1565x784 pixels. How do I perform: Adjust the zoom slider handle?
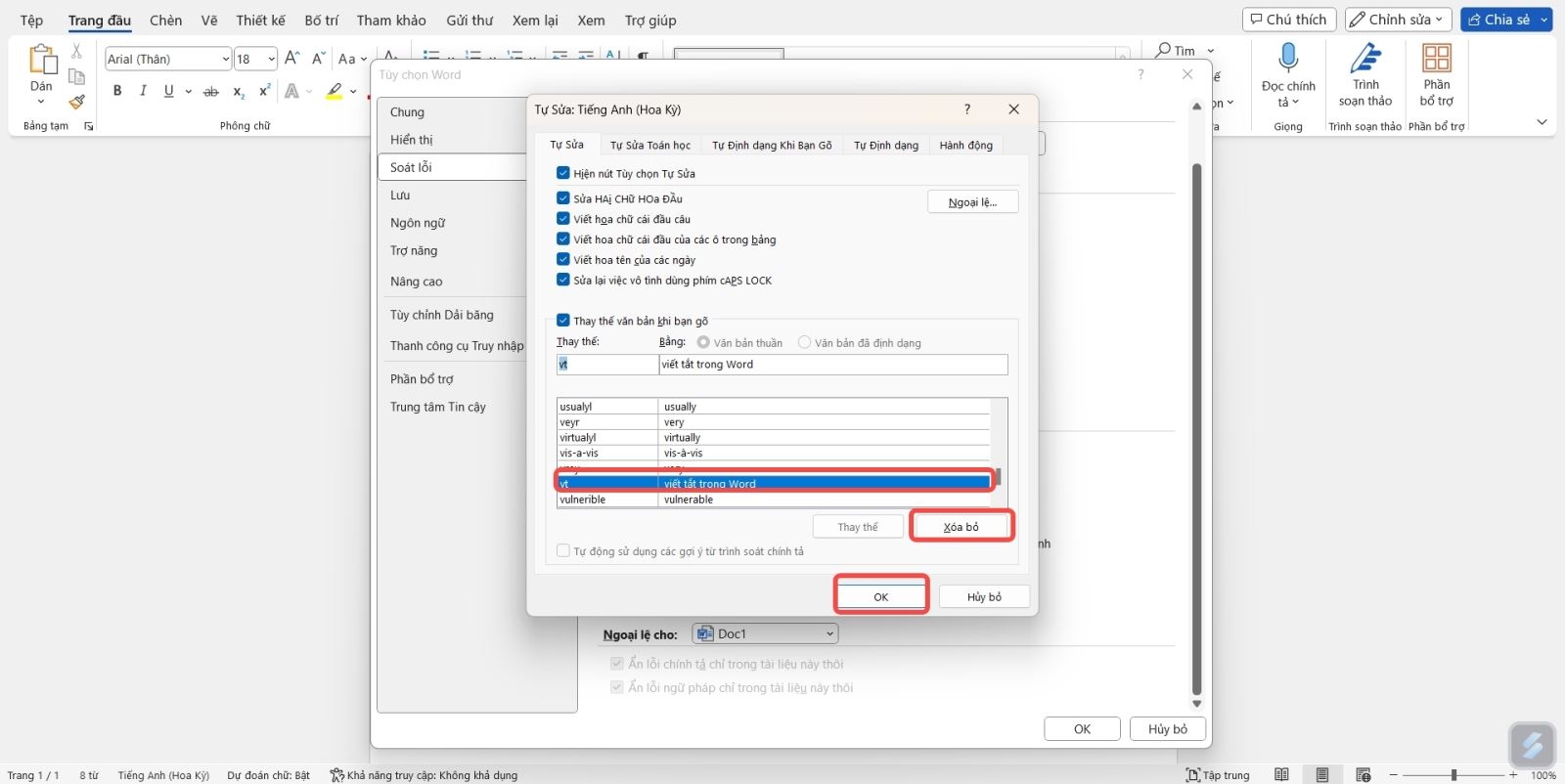point(1453,775)
